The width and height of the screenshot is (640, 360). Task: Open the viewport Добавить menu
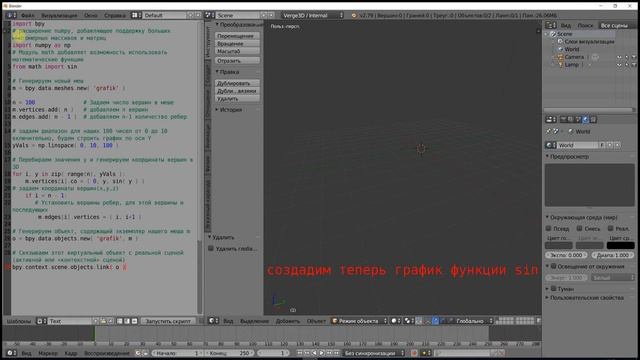coord(288,321)
